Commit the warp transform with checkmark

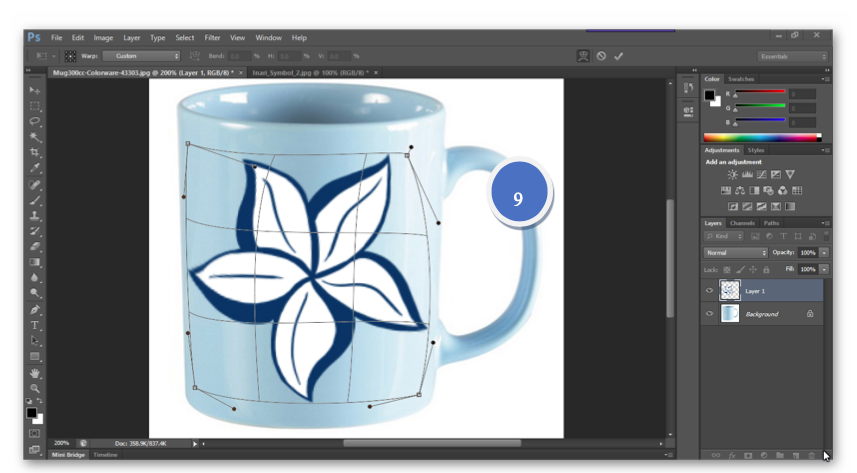tap(619, 56)
